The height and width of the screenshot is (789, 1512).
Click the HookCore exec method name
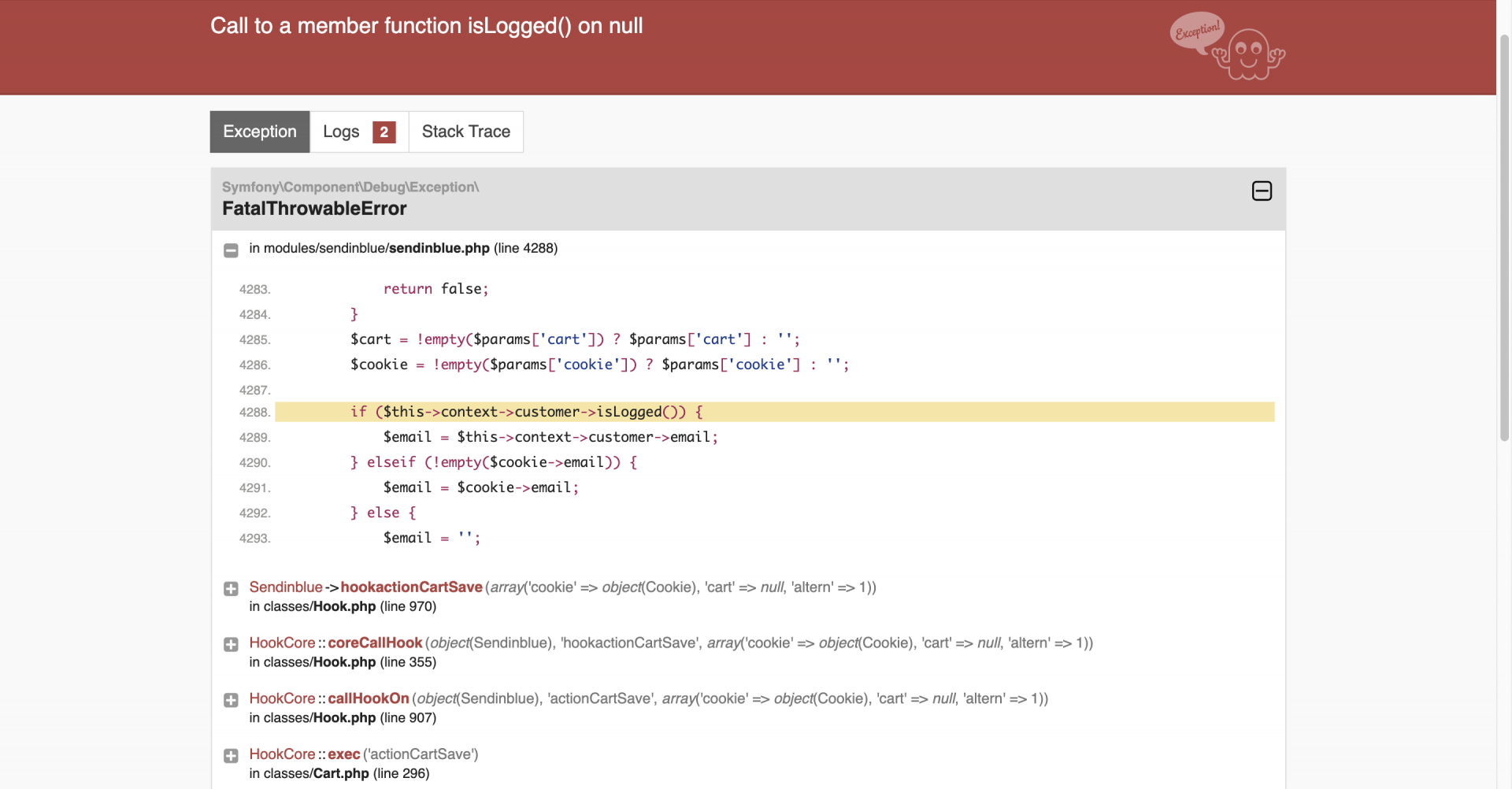[344, 754]
